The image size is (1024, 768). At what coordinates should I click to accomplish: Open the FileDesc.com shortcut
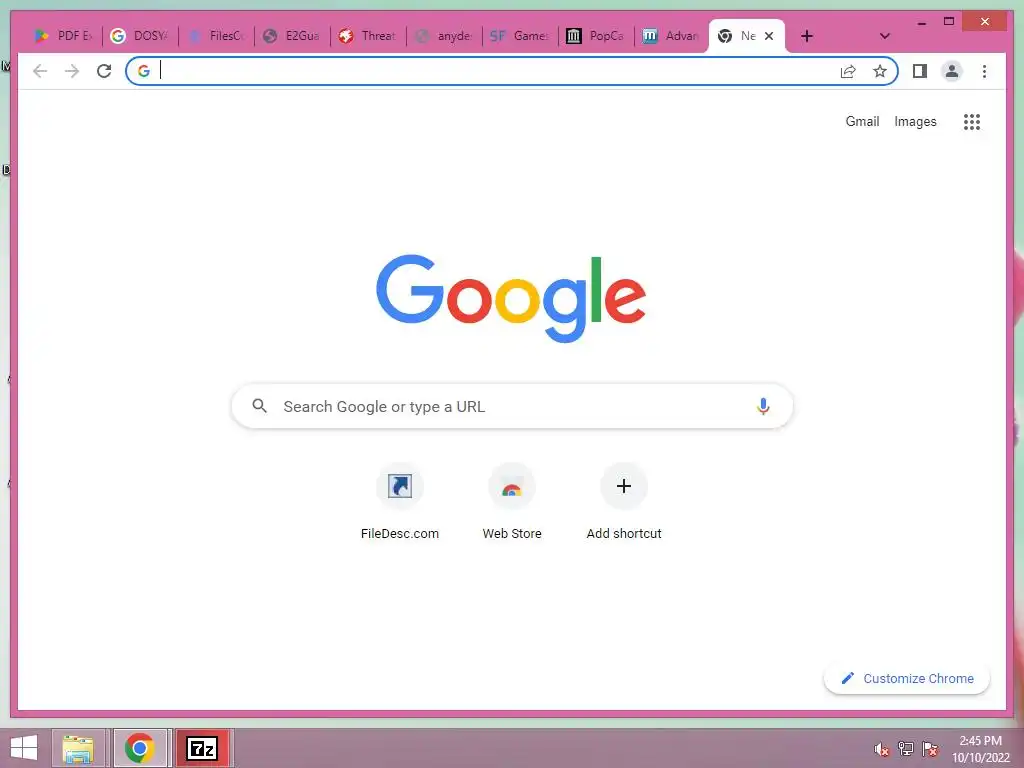tap(400, 502)
